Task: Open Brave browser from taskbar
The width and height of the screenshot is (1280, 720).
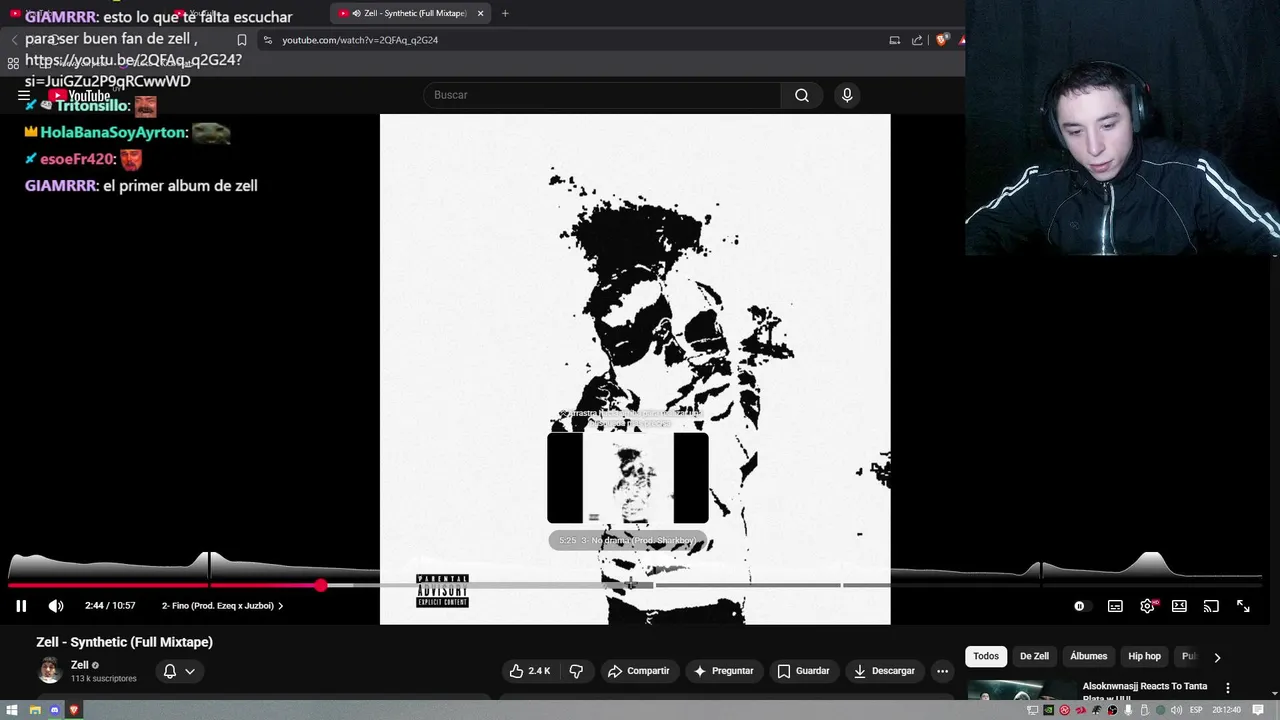Action: (x=74, y=710)
